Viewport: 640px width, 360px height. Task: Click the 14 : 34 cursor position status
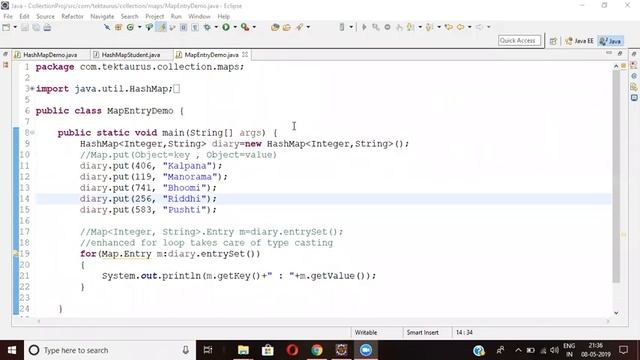(464, 332)
